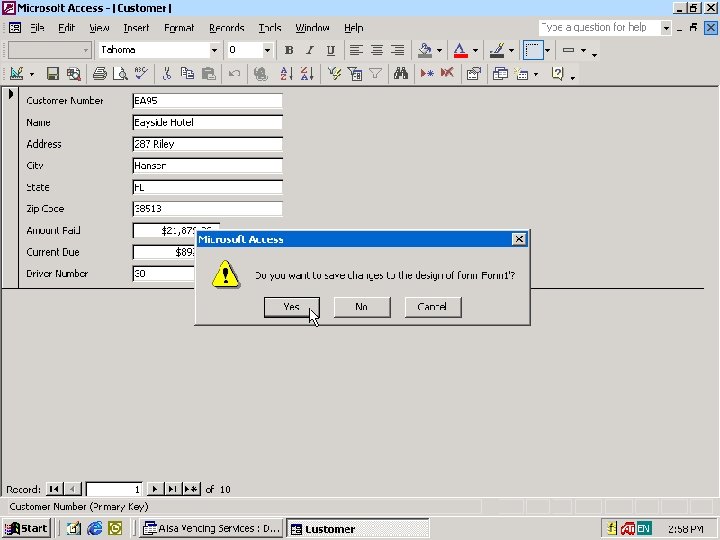Open the View mode dropdown arrow

(32, 74)
